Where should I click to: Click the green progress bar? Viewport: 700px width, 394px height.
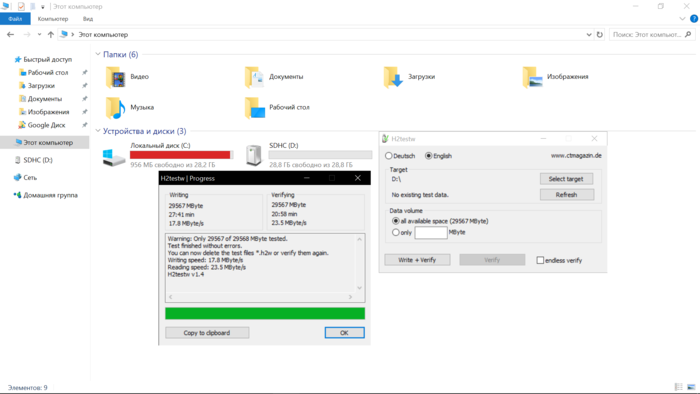265,313
